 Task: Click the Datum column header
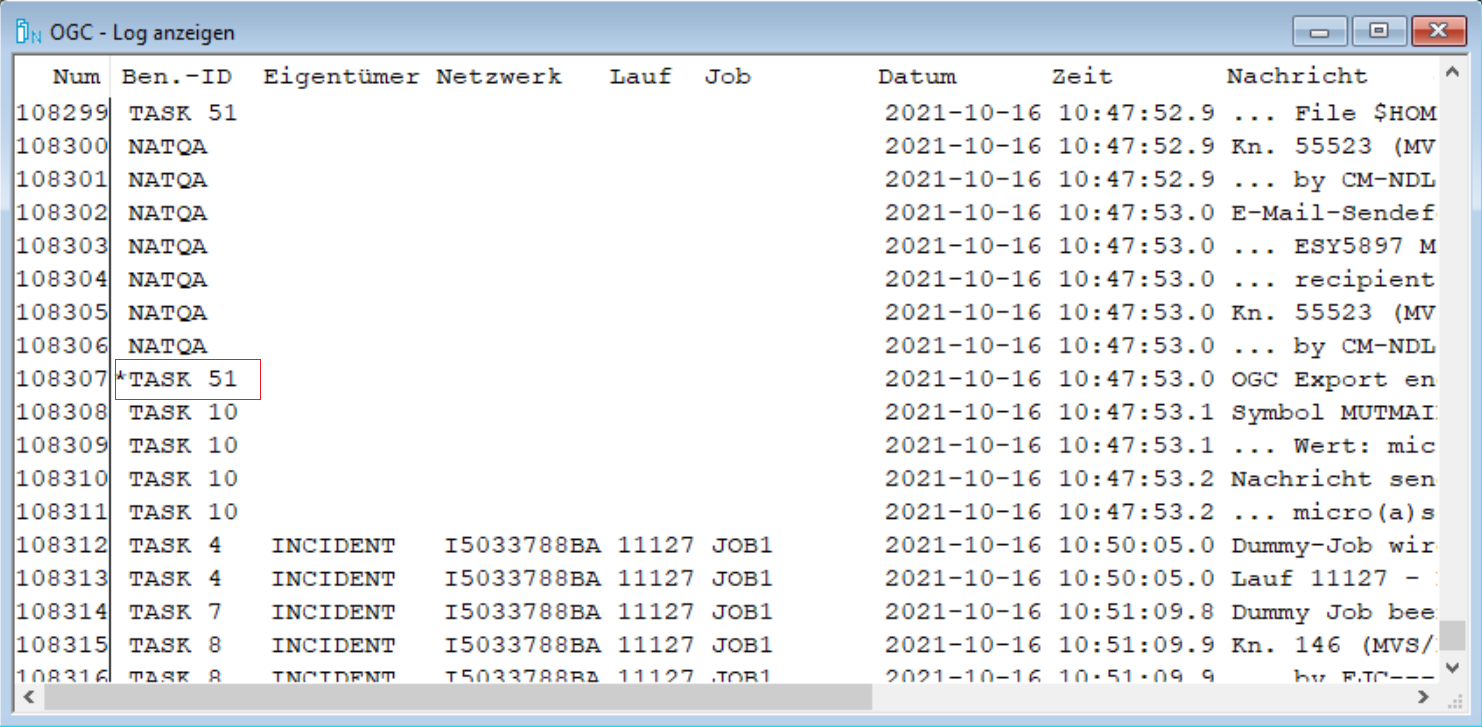pos(917,77)
